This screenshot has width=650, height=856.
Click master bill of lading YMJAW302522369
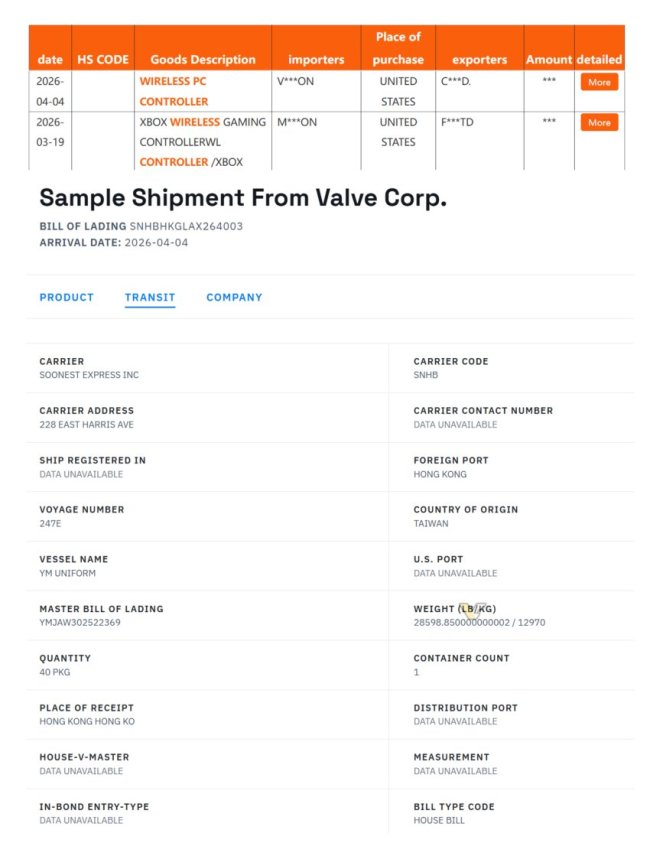click(80, 623)
